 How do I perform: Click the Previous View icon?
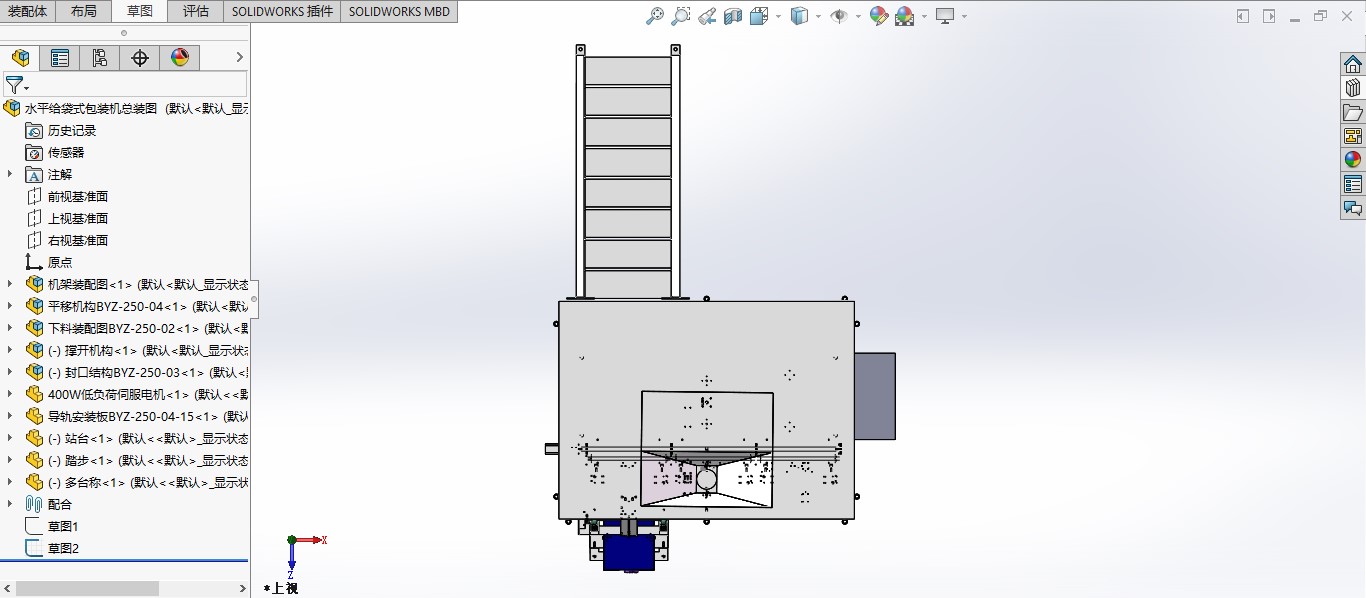click(707, 16)
